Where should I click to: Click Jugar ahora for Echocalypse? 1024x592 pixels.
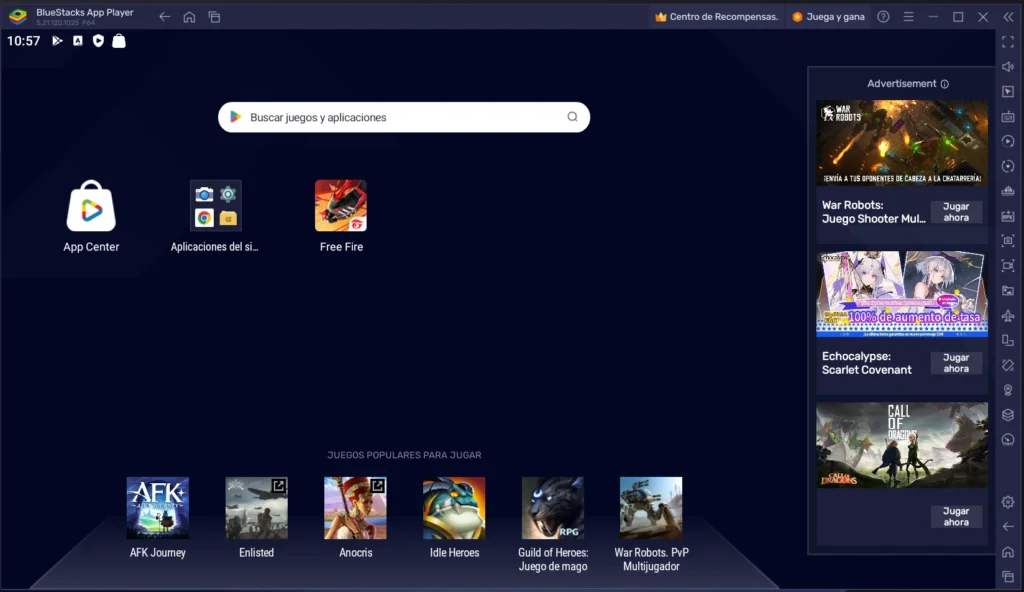[x=956, y=363]
